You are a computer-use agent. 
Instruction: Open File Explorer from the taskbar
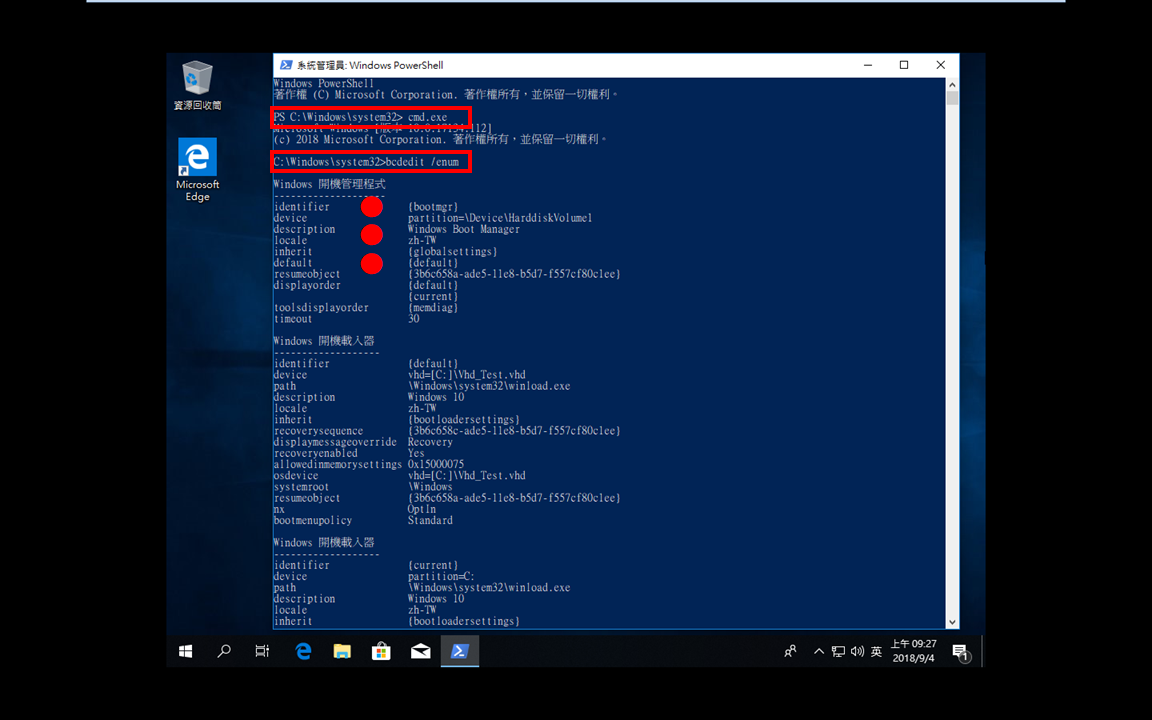pos(342,651)
